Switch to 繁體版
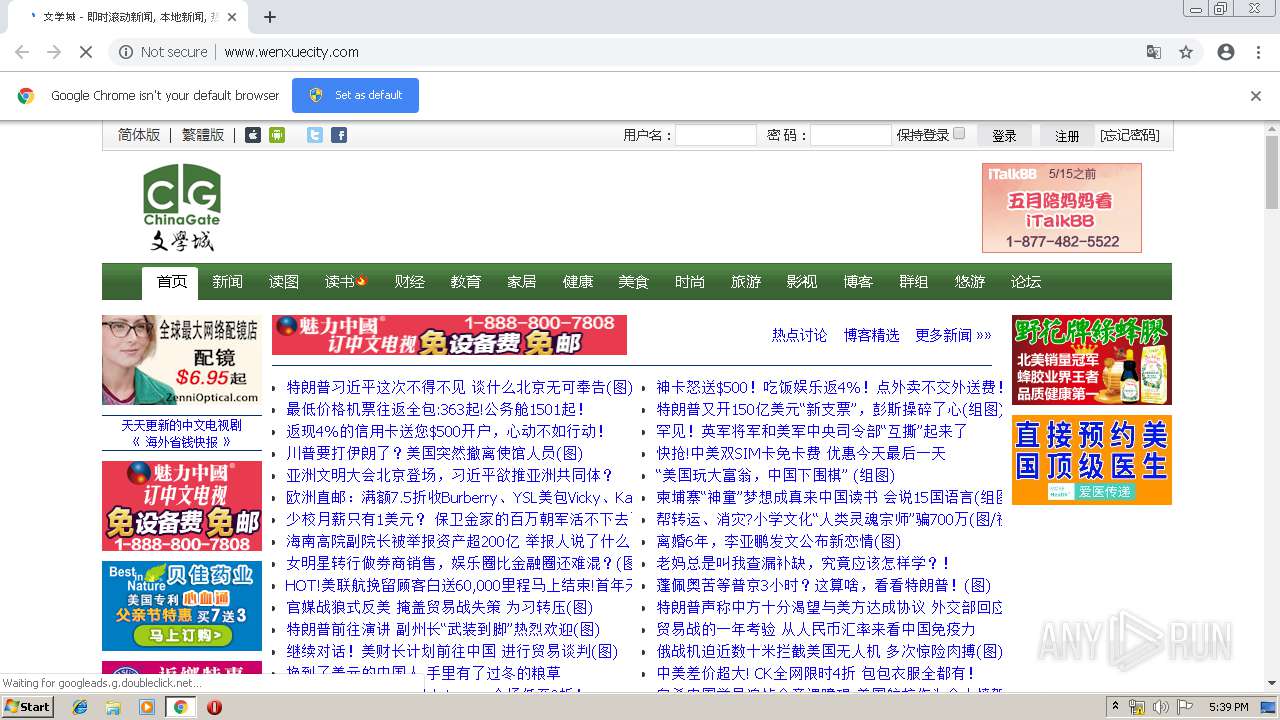The width and height of the screenshot is (1280, 720). click(x=203, y=135)
